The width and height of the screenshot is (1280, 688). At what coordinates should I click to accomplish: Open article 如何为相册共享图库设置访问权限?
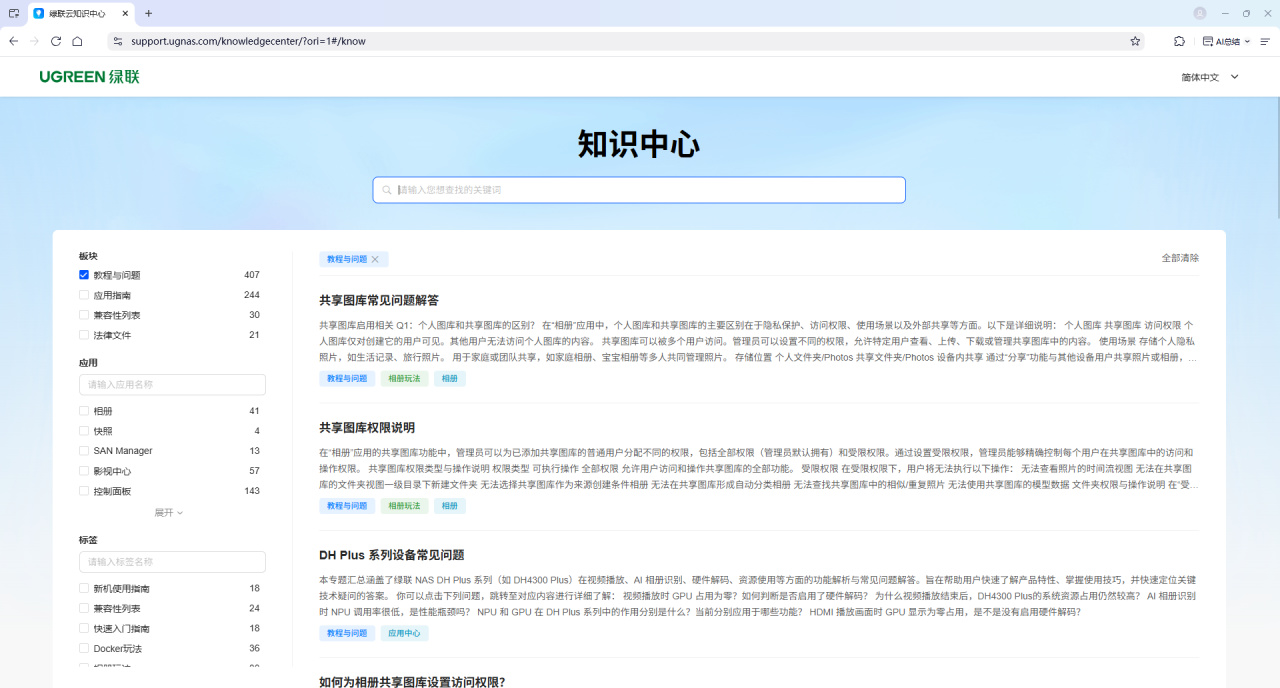(412, 682)
